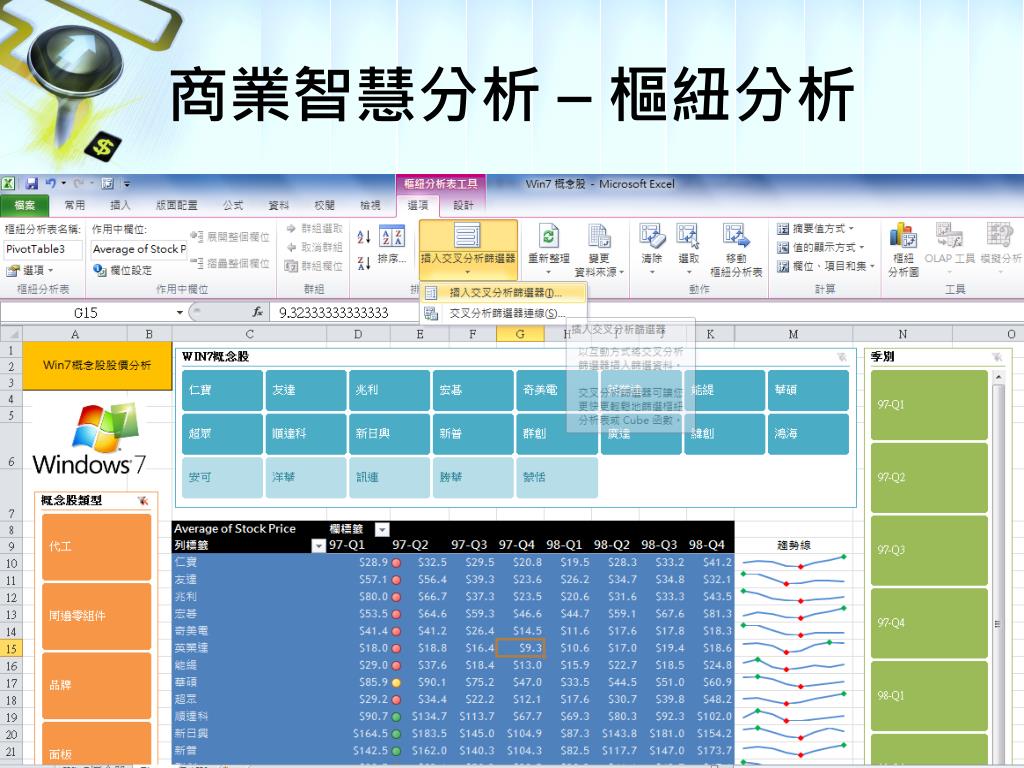
Task: Select column G header
Action: 520,334
